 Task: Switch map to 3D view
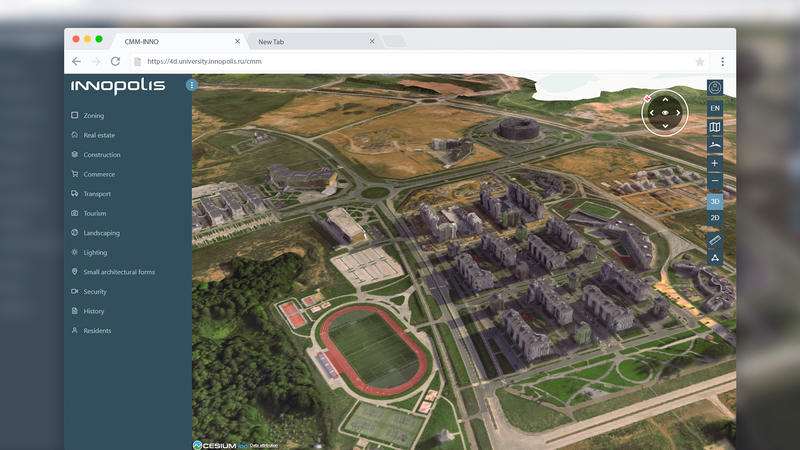pyautogui.click(x=715, y=201)
